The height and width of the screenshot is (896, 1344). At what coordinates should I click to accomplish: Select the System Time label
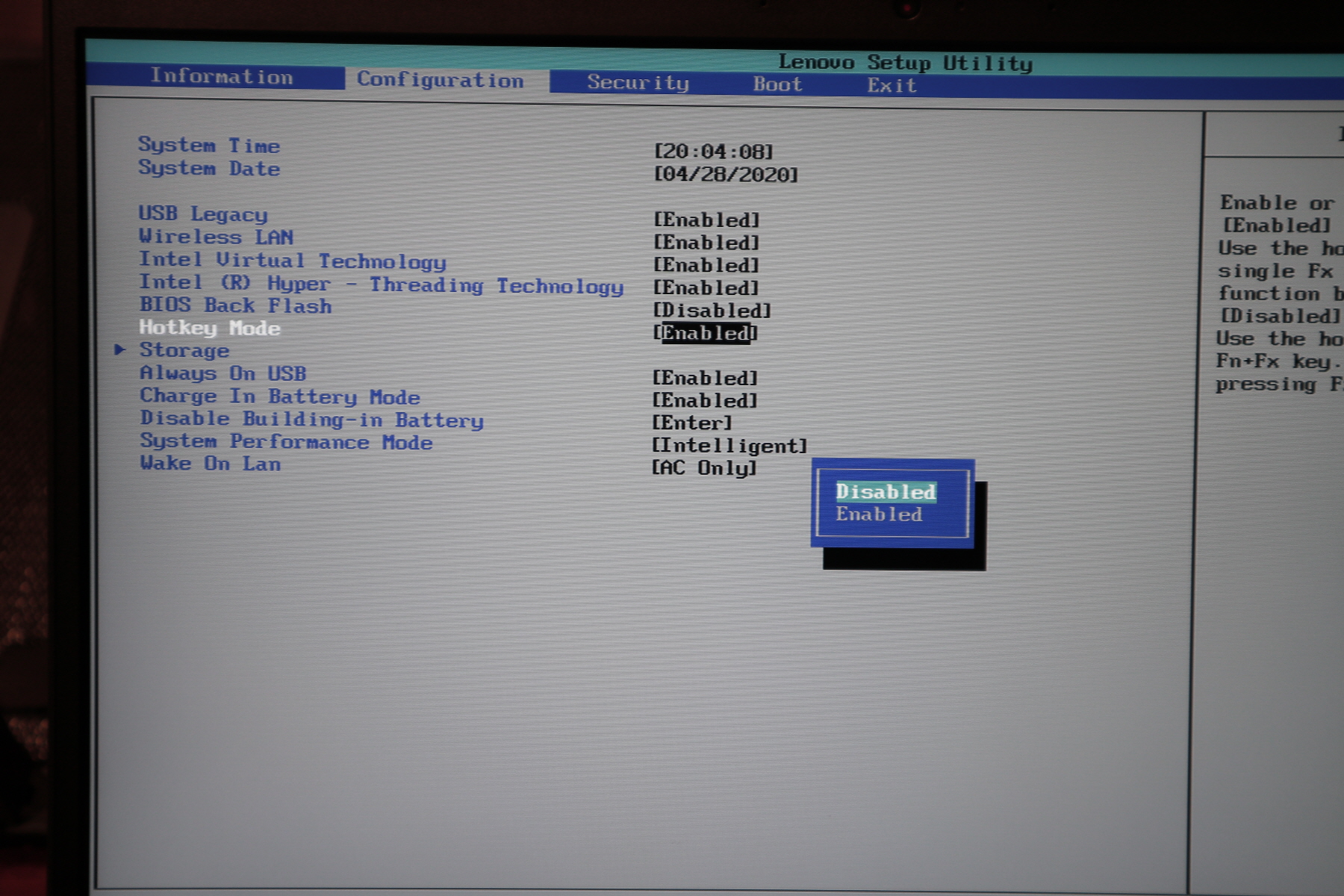click(209, 145)
